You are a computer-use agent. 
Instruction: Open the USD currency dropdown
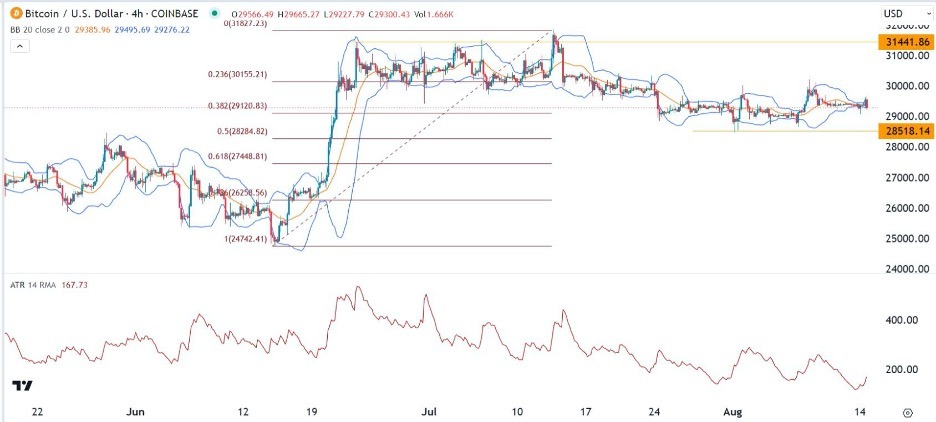[x=905, y=13]
